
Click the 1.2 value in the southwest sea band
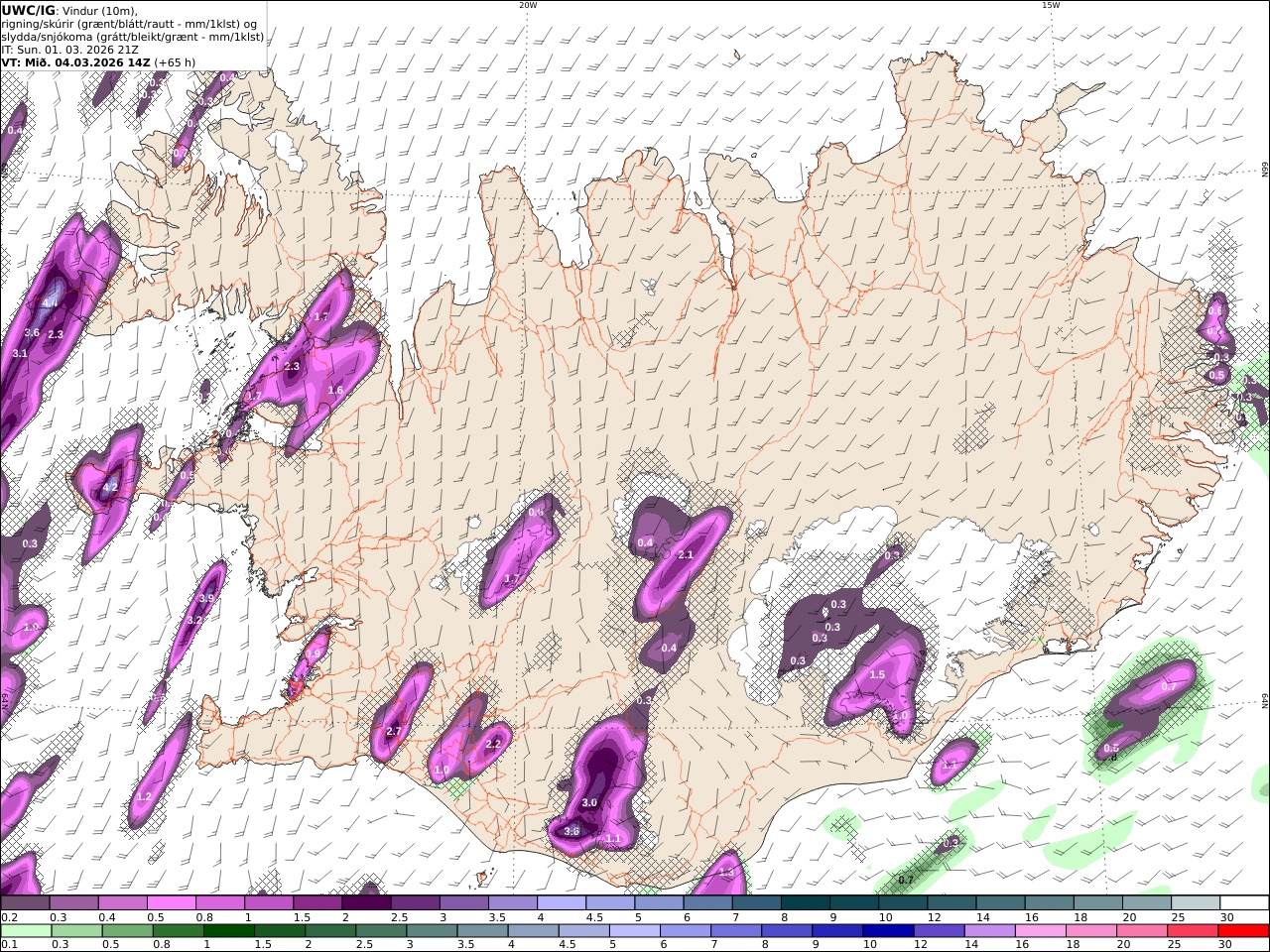144,797
